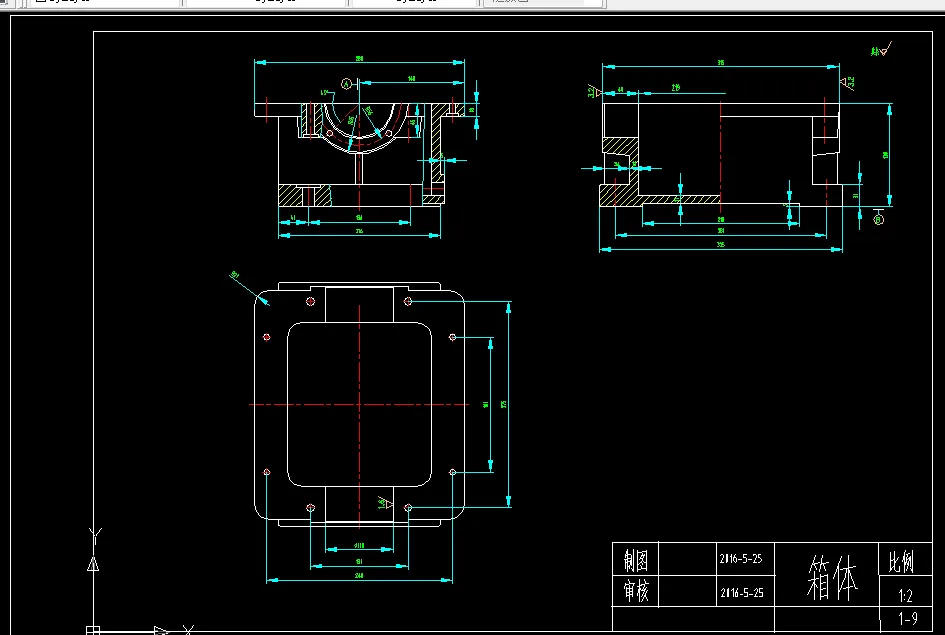The height and width of the screenshot is (635, 945).
Task: Pick the circled datum marker B
Action: [x=878, y=220]
